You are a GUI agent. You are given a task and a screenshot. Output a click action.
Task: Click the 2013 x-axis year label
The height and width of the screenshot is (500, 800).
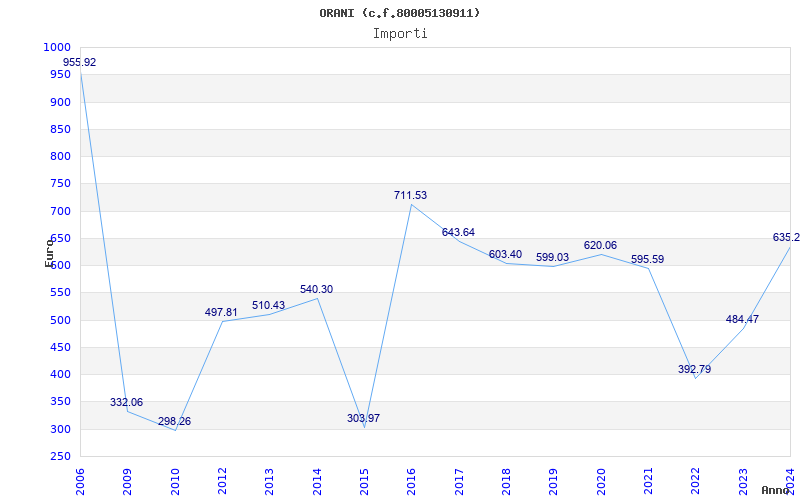point(269,482)
